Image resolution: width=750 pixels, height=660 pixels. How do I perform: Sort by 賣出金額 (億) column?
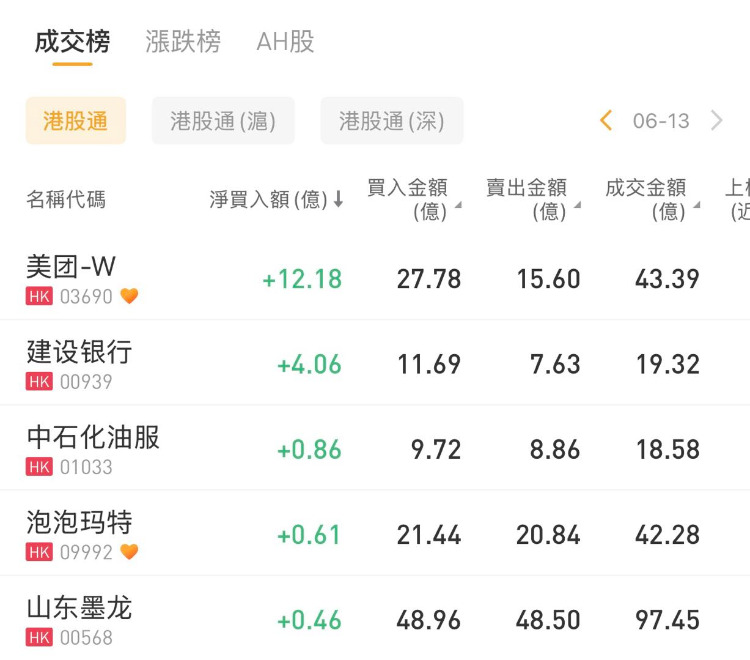[533, 199]
